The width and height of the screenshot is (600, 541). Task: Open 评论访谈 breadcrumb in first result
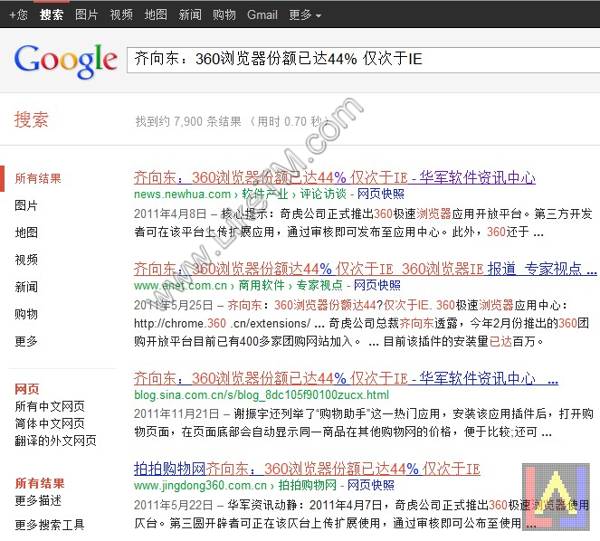pyautogui.click(x=323, y=194)
